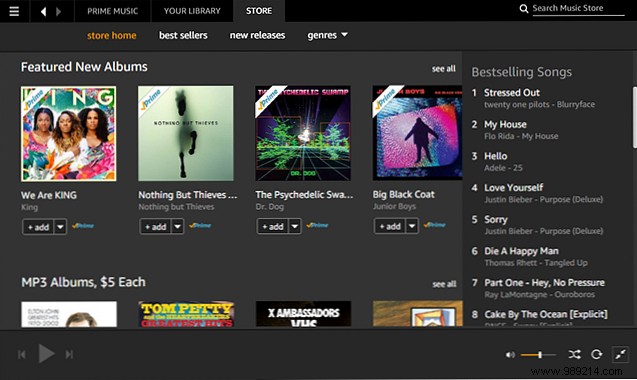Expand add options for We Are KING

click(60, 227)
